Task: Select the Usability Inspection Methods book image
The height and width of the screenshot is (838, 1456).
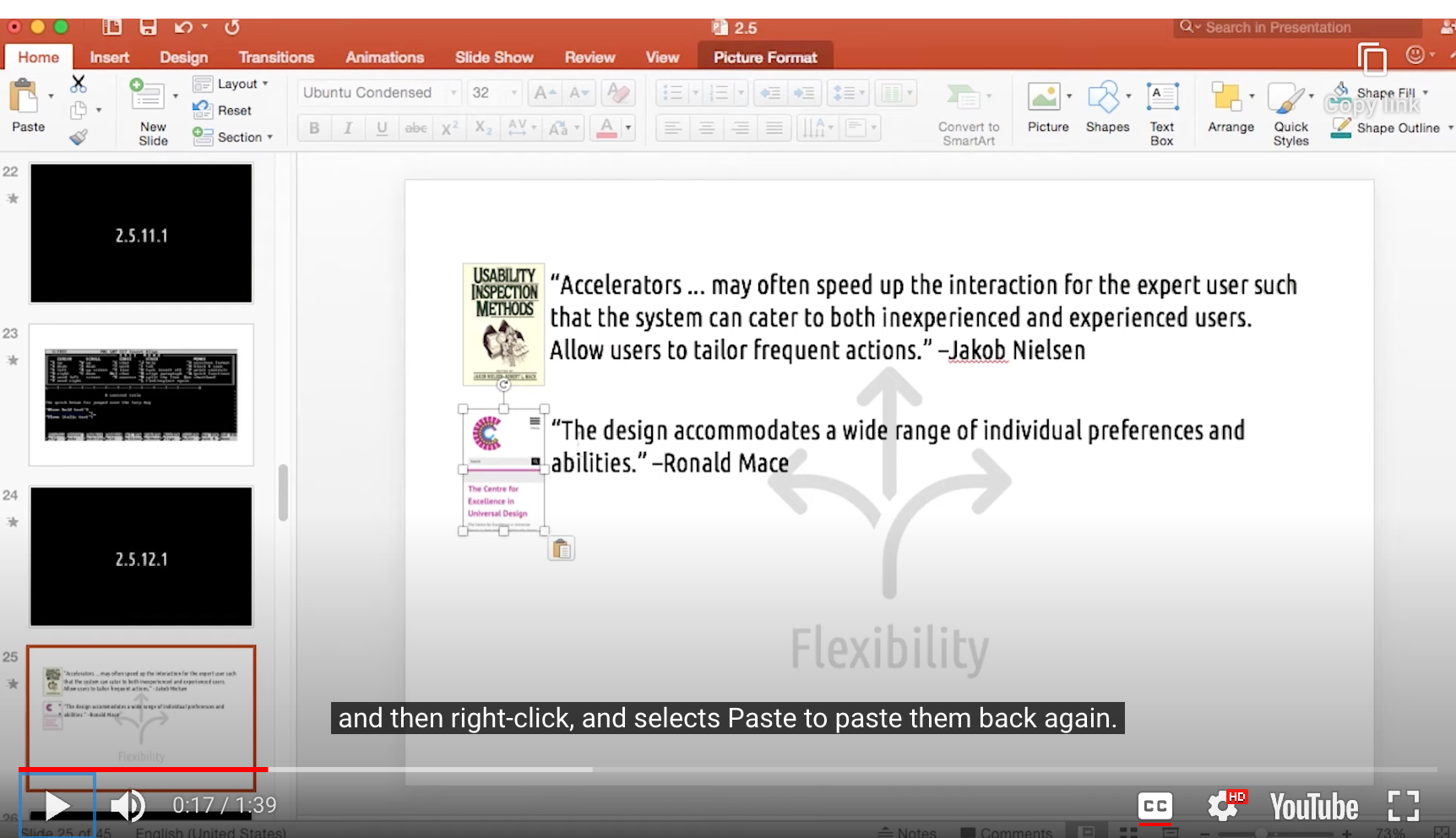Action: click(504, 324)
